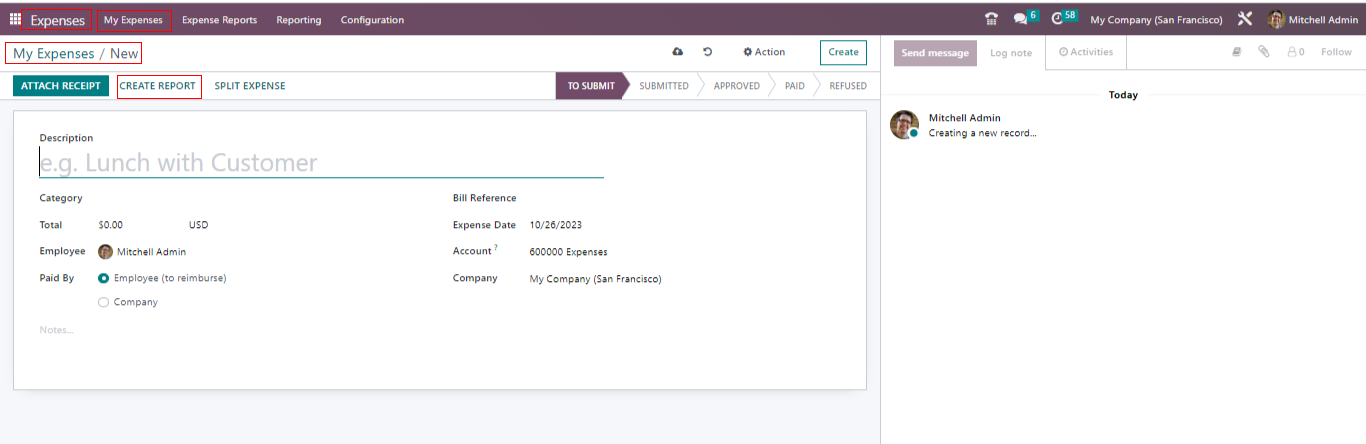1366x444 pixels.
Task: Switch to the Log note tab
Action: (1011, 53)
